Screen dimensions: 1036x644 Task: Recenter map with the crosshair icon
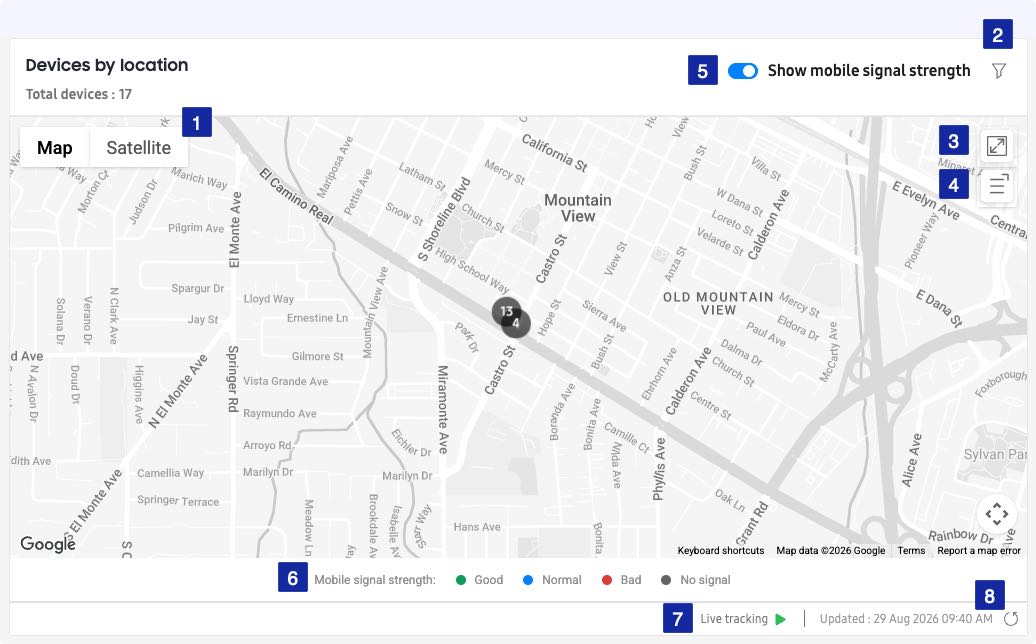pyautogui.click(x=996, y=513)
